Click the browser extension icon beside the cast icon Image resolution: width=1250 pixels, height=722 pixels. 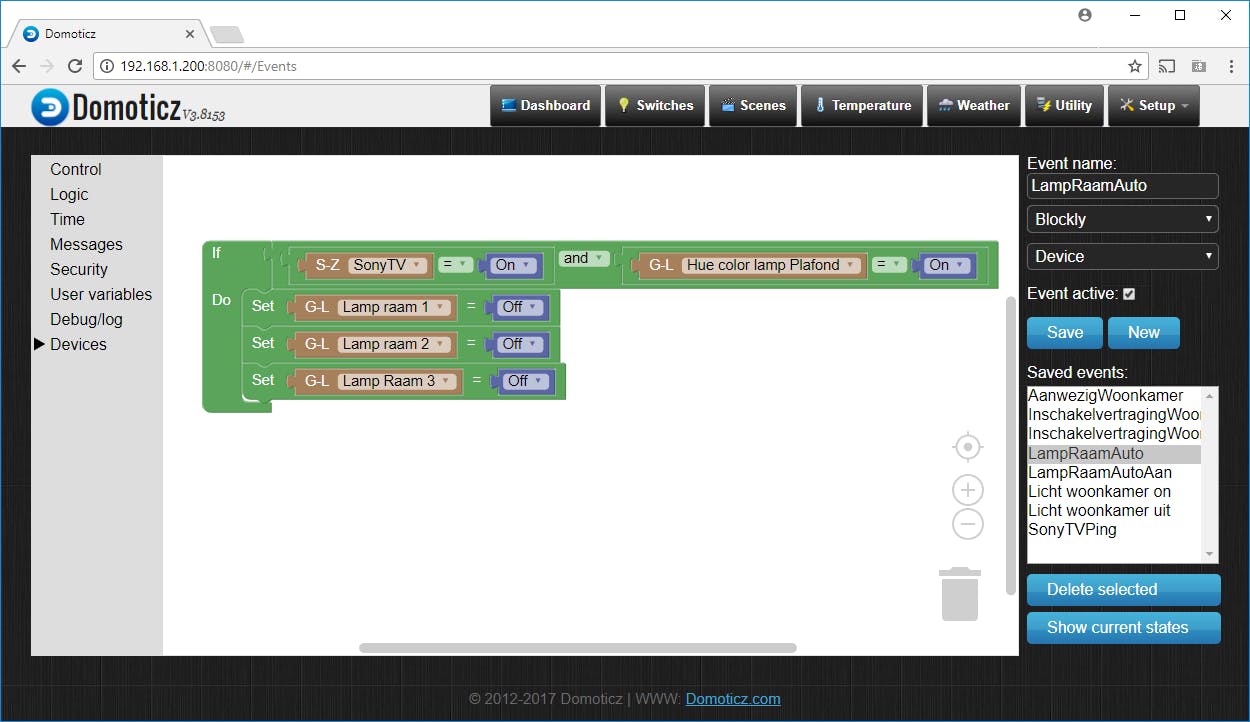pos(1199,66)
